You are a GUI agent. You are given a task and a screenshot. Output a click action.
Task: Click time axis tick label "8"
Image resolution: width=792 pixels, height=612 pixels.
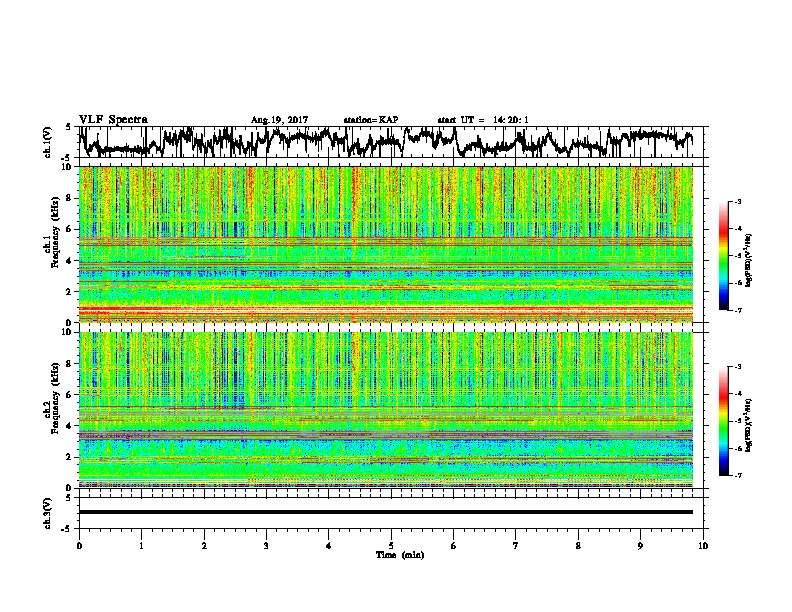tap(578, 545)
